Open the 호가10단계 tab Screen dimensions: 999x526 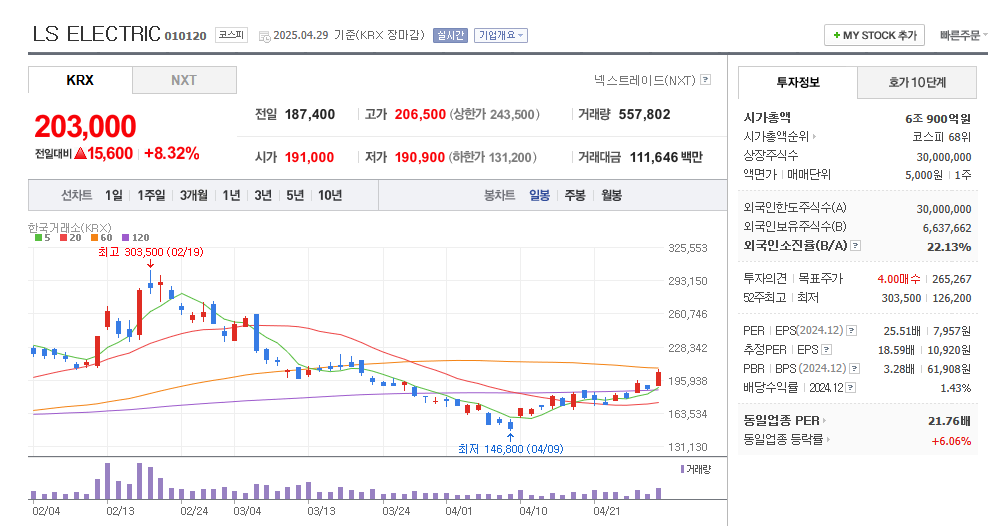point(917,82)
